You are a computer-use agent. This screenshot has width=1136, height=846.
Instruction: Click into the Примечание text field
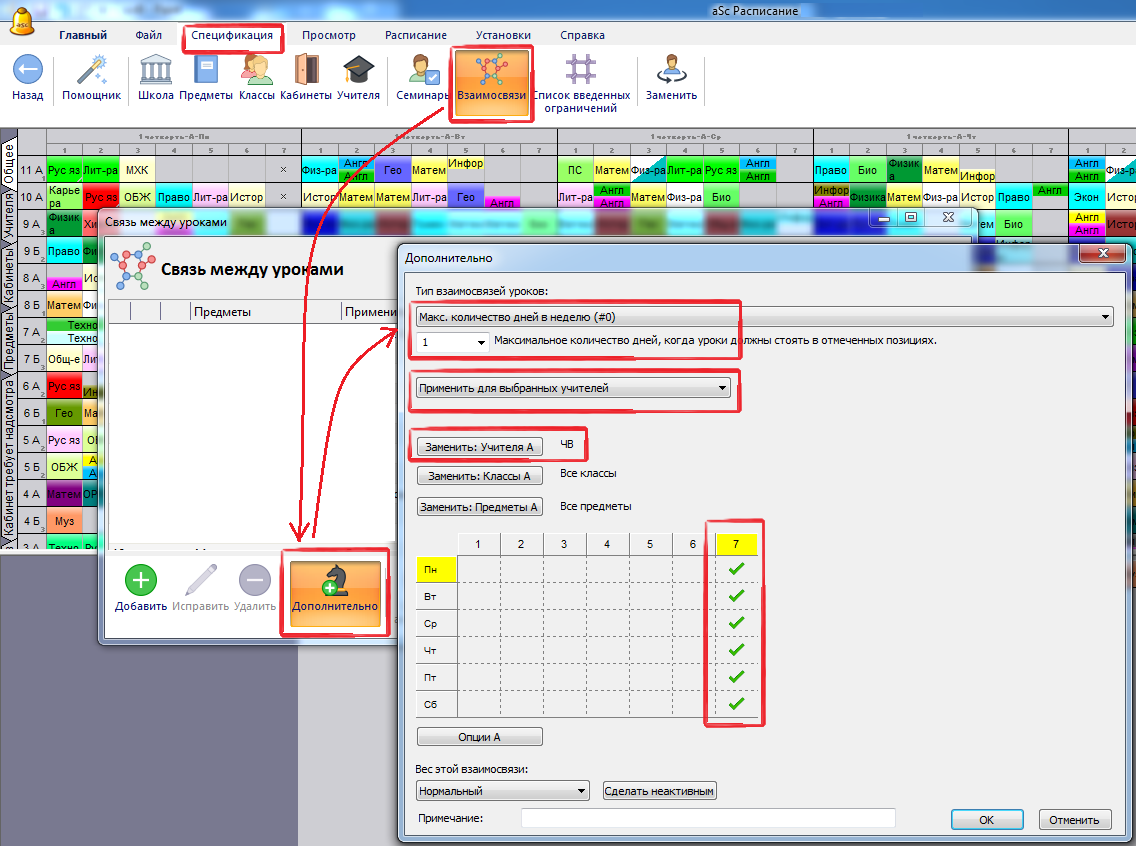(707, 819)
